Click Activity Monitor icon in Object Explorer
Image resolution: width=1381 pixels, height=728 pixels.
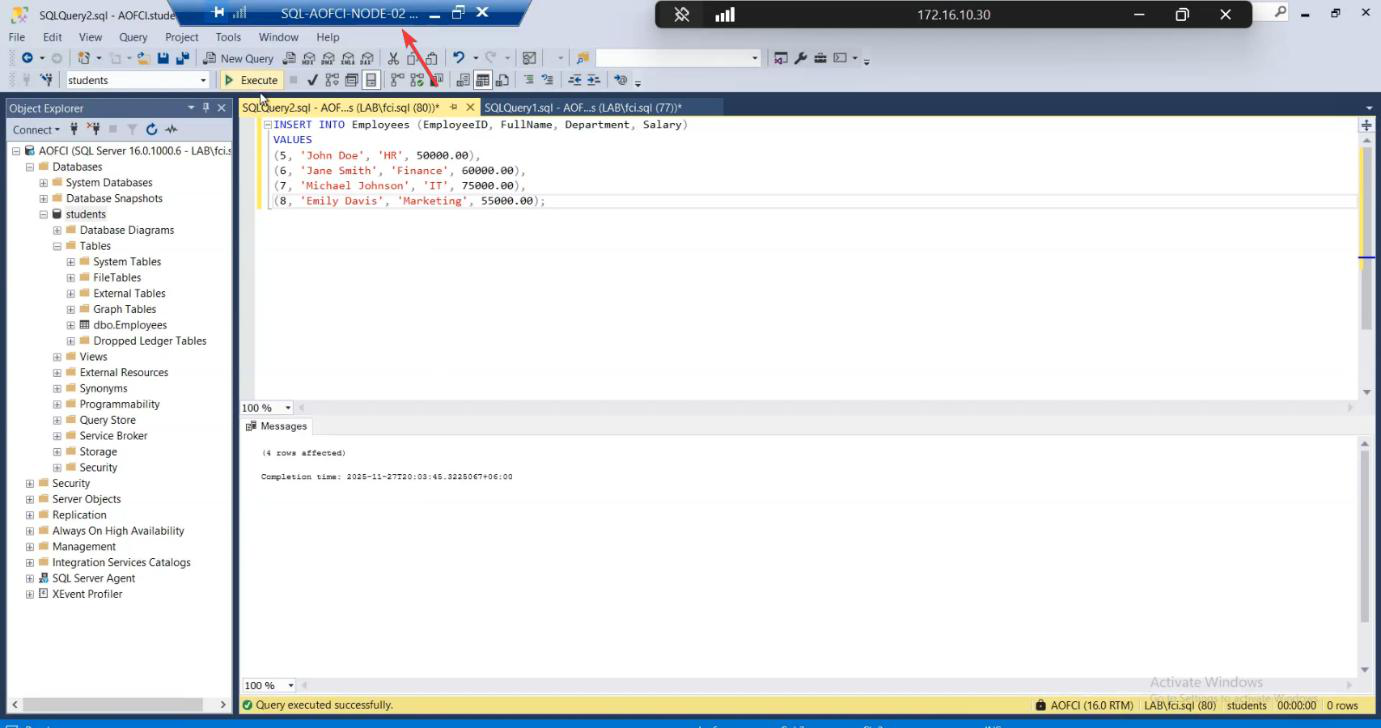171,129
